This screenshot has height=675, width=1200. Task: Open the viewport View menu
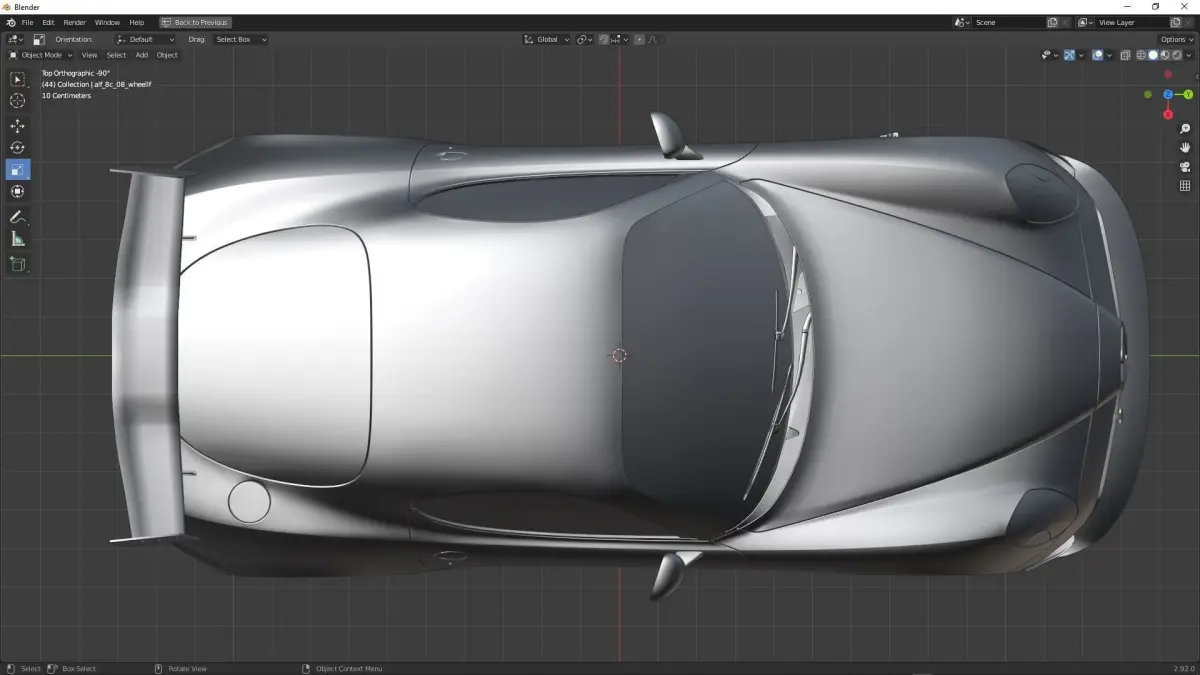(x=89, y=55)
